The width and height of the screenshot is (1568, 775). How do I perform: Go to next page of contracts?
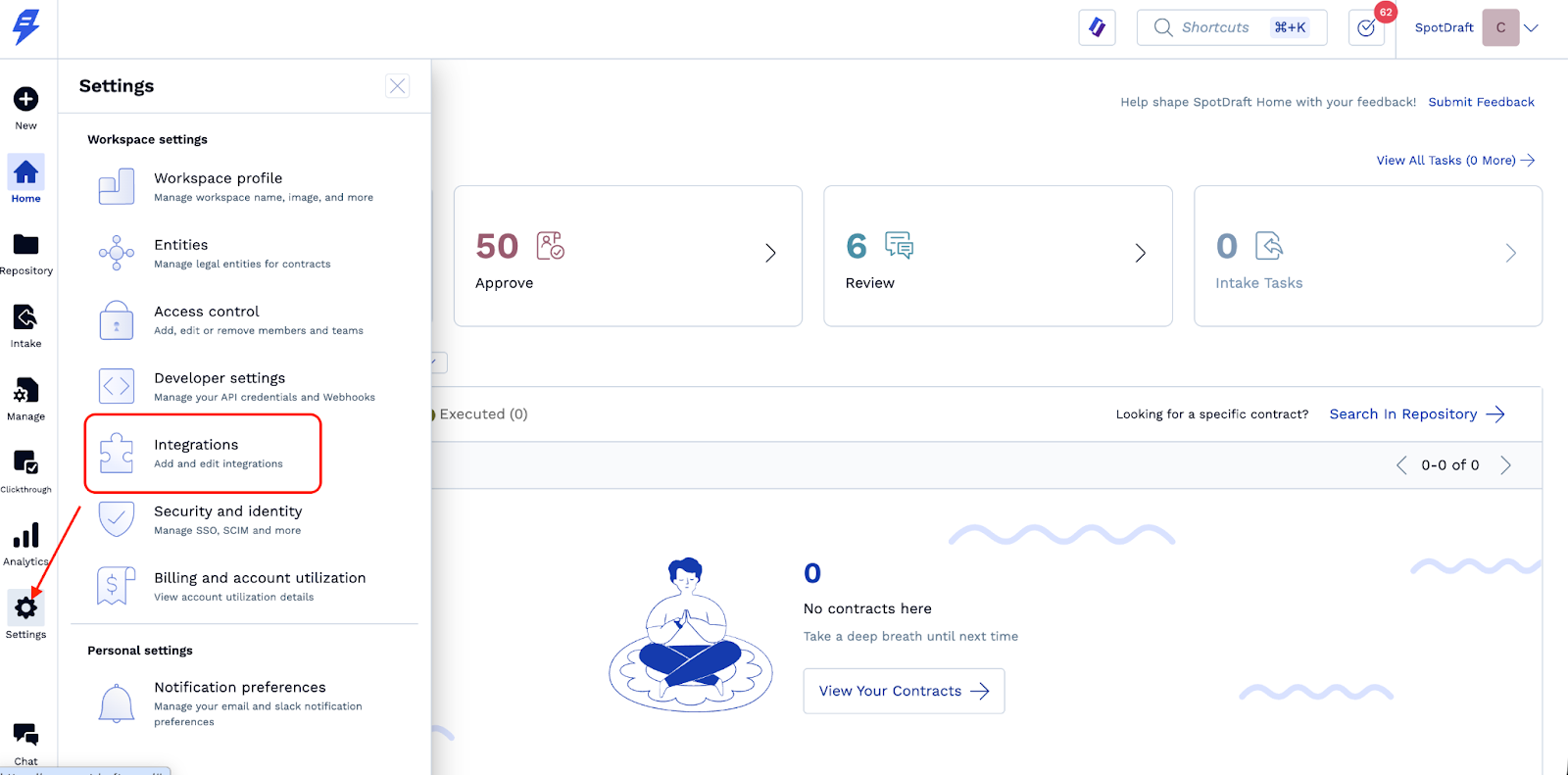tap(1506, 465)
